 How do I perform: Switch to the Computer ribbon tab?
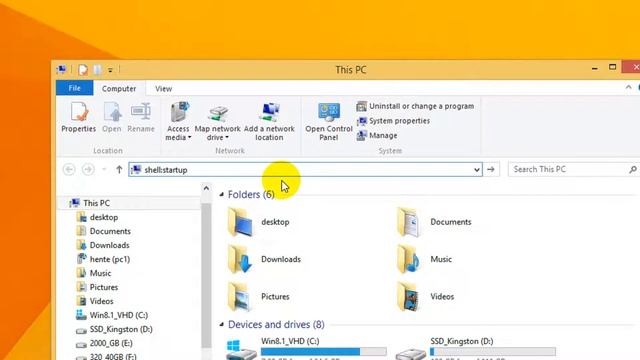click(x=119, y=89)
